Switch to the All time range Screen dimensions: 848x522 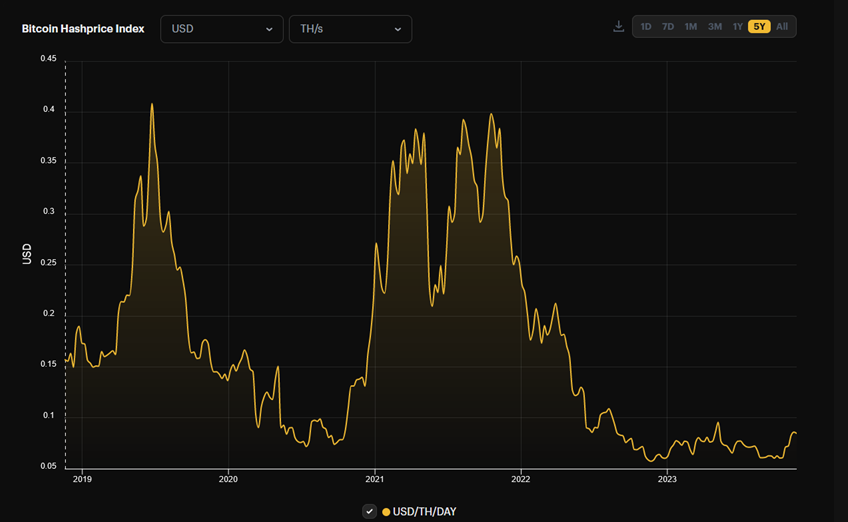782,27
